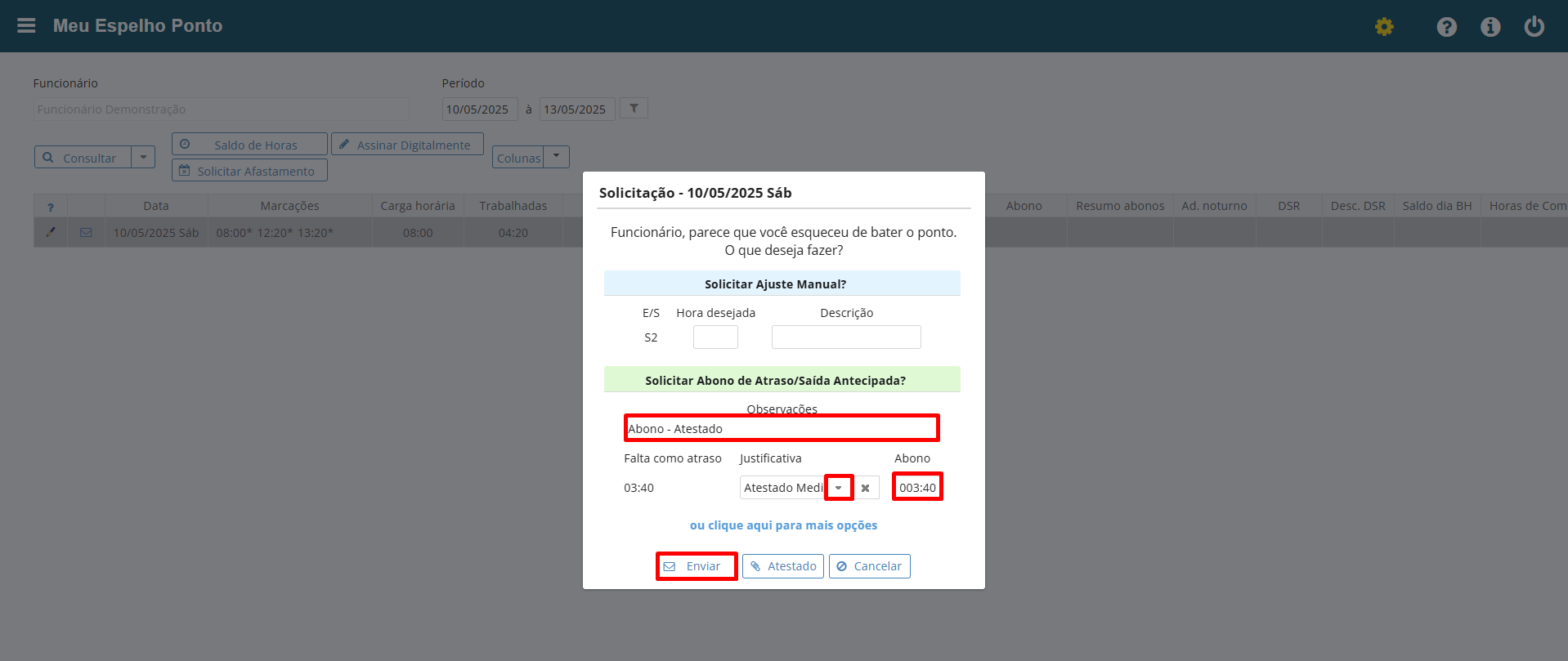This screenshot has height=661, width=1568.
Task: Click the Falta como atraso value 03:40
Action: (x=638, y=488)
